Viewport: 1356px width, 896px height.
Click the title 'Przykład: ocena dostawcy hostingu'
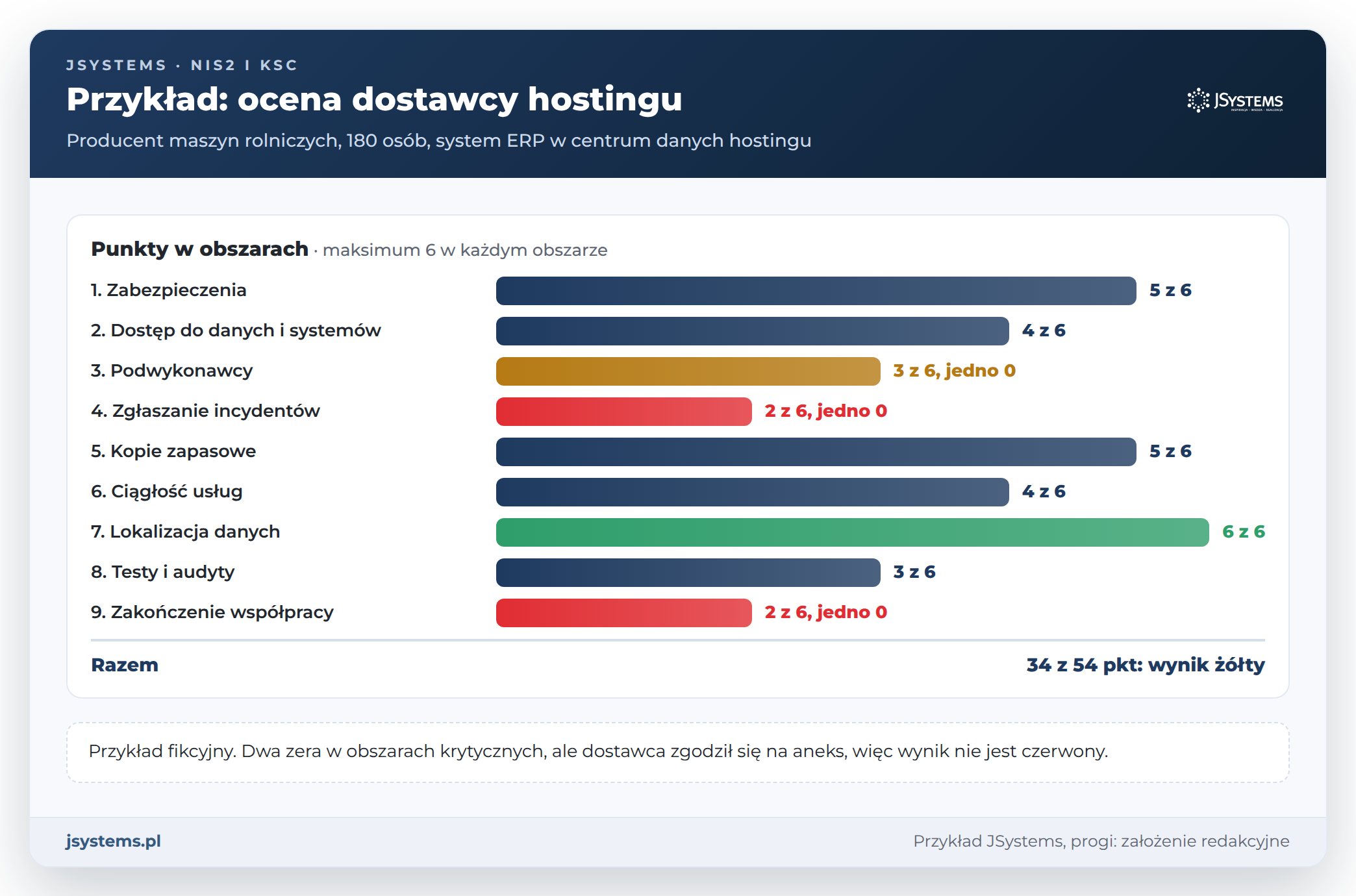[x=374, y=99]
